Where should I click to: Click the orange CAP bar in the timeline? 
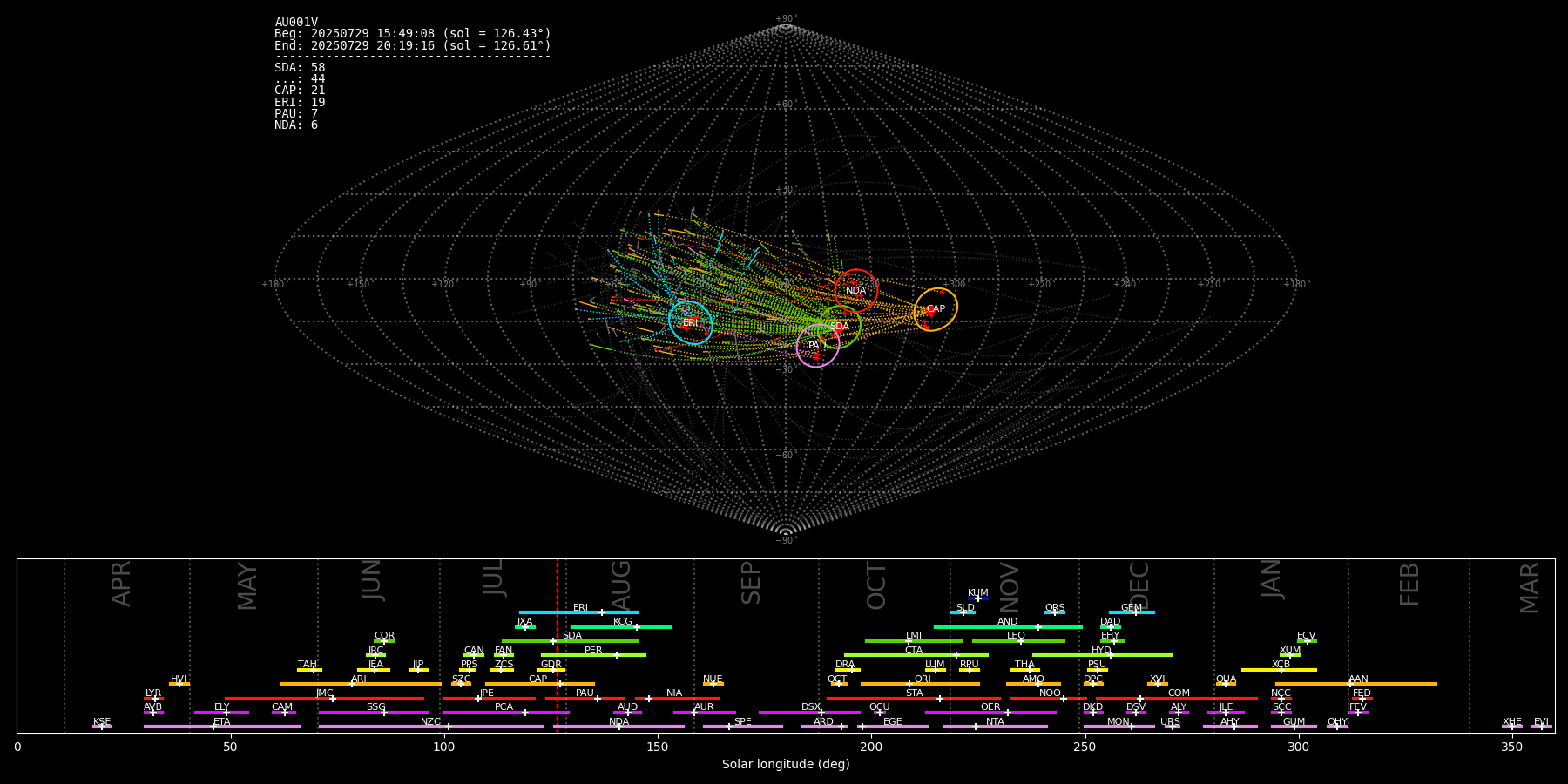coord(540,684)
